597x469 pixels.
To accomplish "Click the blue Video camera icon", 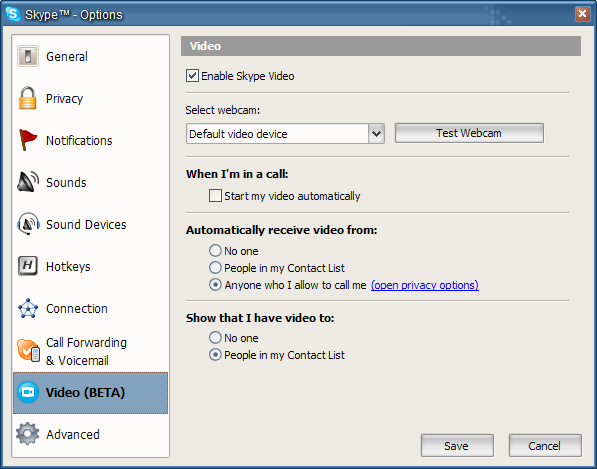I will coord(28,392).
